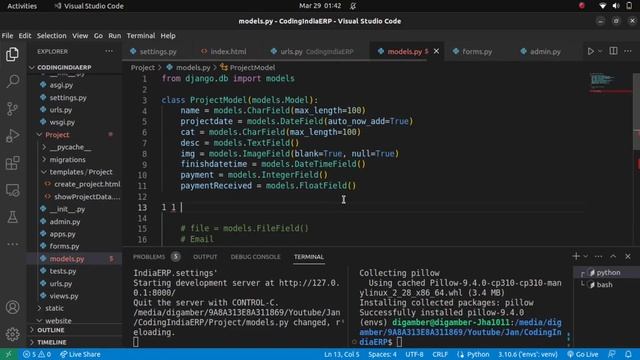The image size is (640, 360).
Task: Open the Terminal menu
Action: 140,36
